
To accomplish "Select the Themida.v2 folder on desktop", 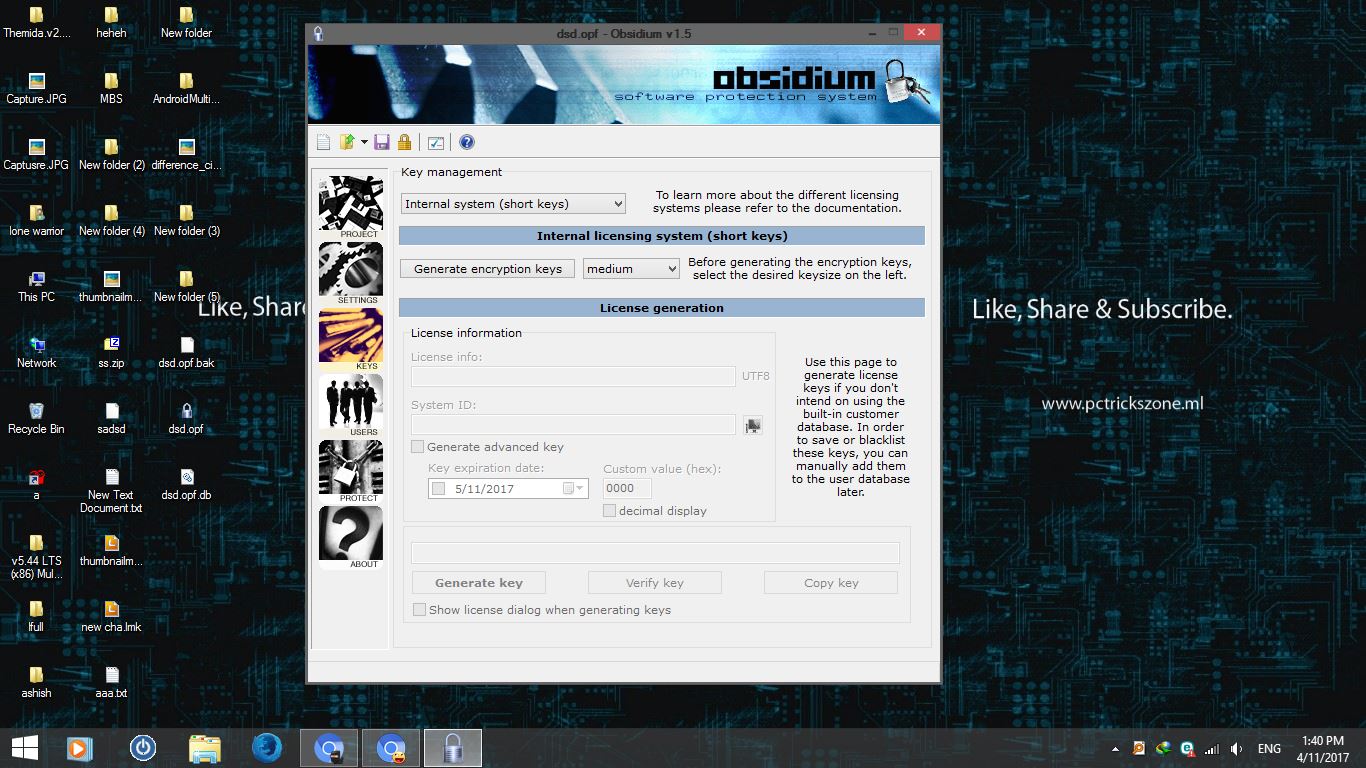I will [36, 22].
